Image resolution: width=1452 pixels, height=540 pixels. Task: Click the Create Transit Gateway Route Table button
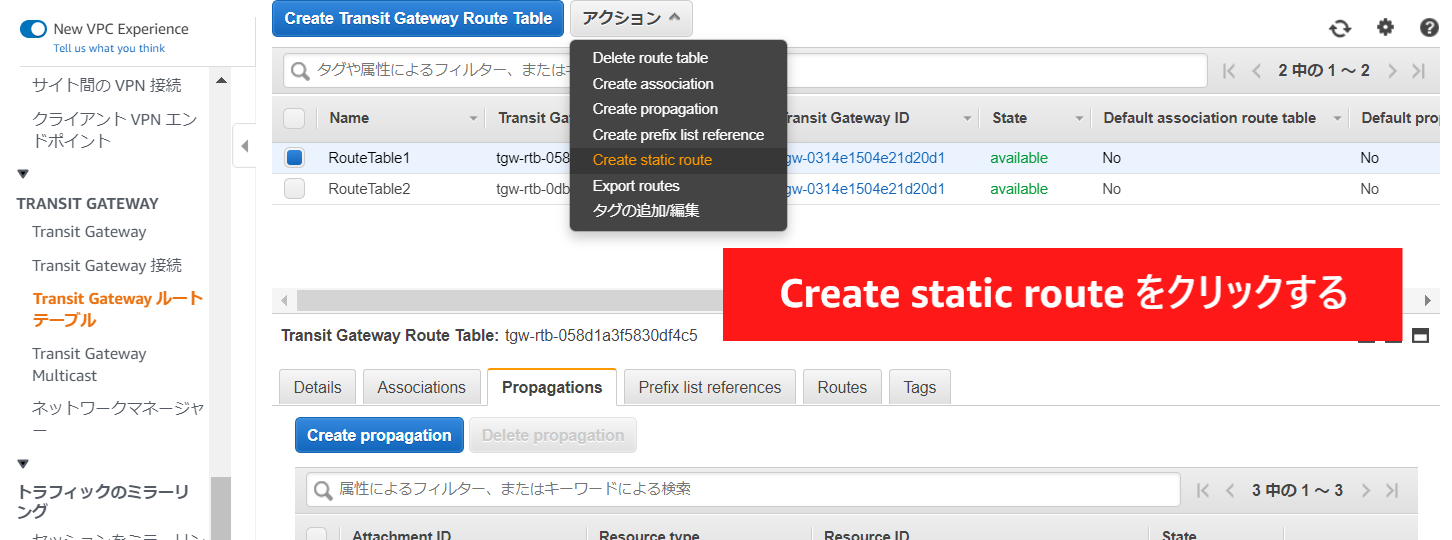coord(418,18)
